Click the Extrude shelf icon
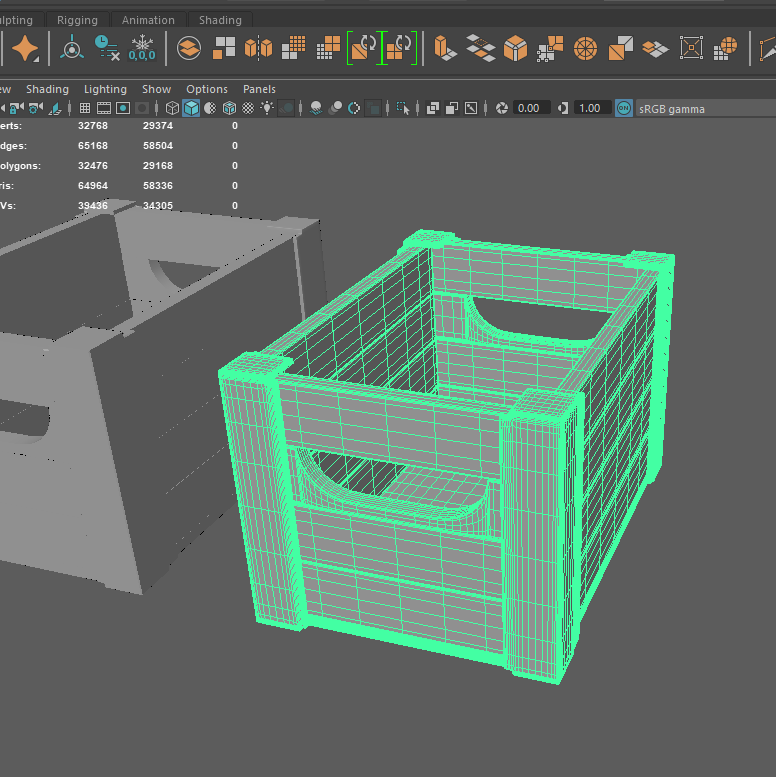This screenshot has width=776, height=777. [446, 47]
